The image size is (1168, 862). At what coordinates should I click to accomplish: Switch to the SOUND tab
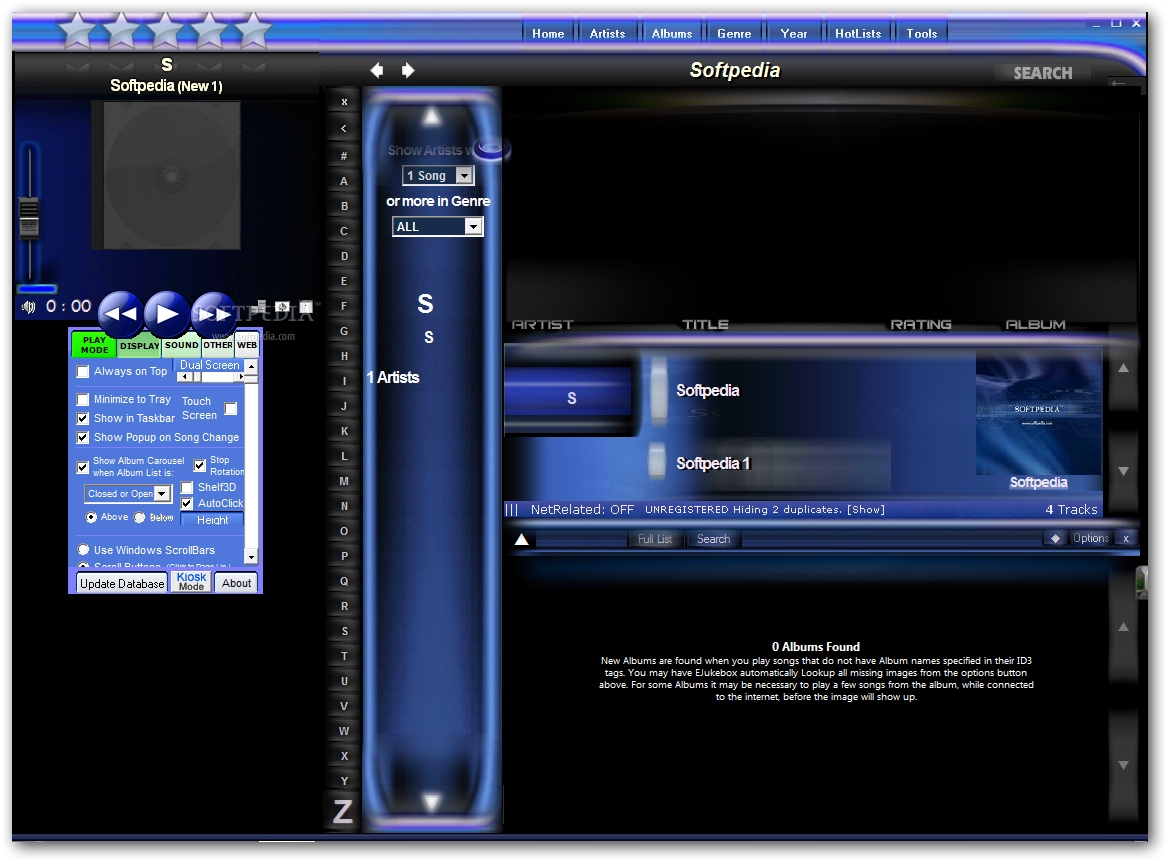tap(182, 345)
